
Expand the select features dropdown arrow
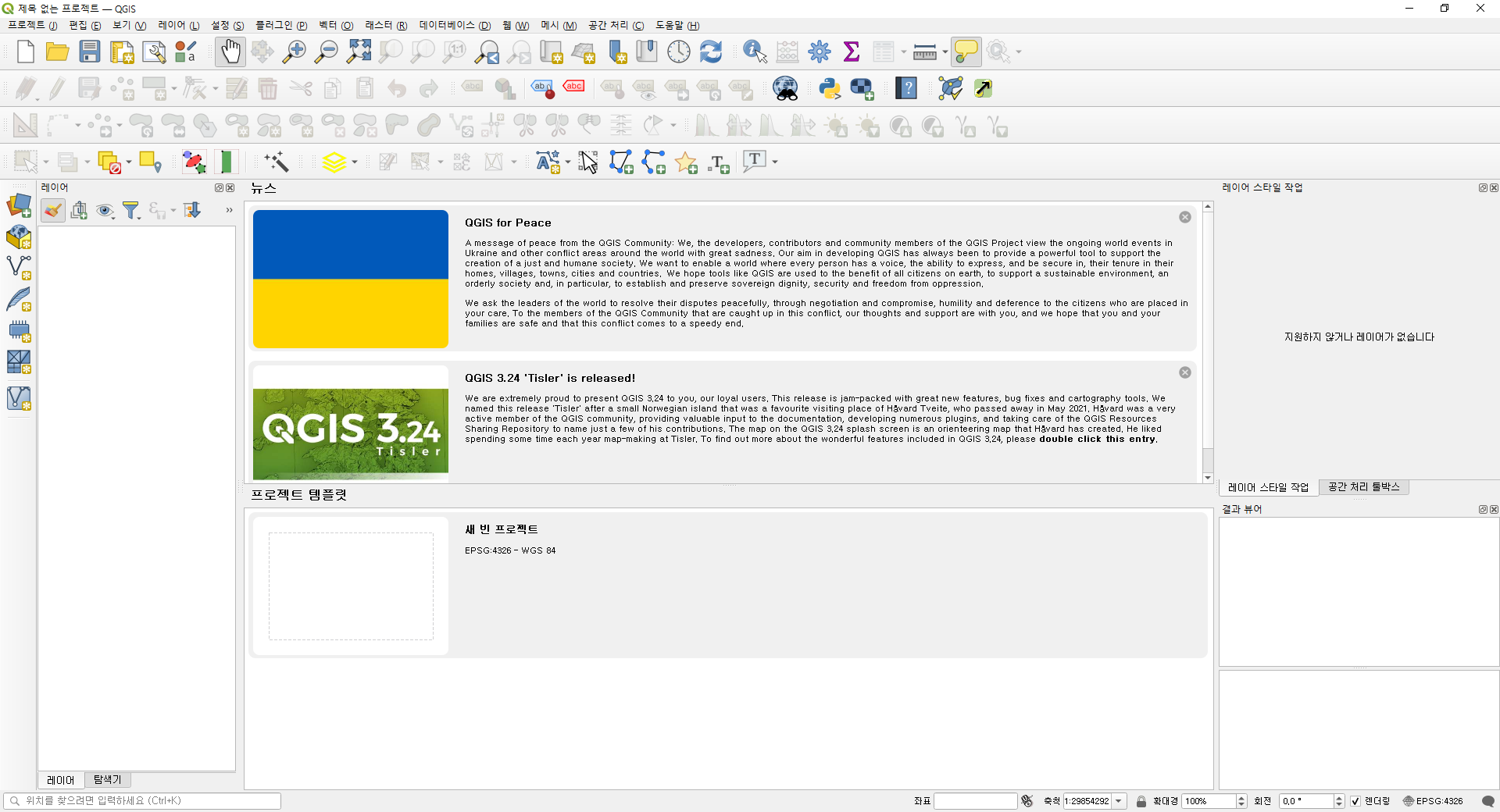point(46,162)
